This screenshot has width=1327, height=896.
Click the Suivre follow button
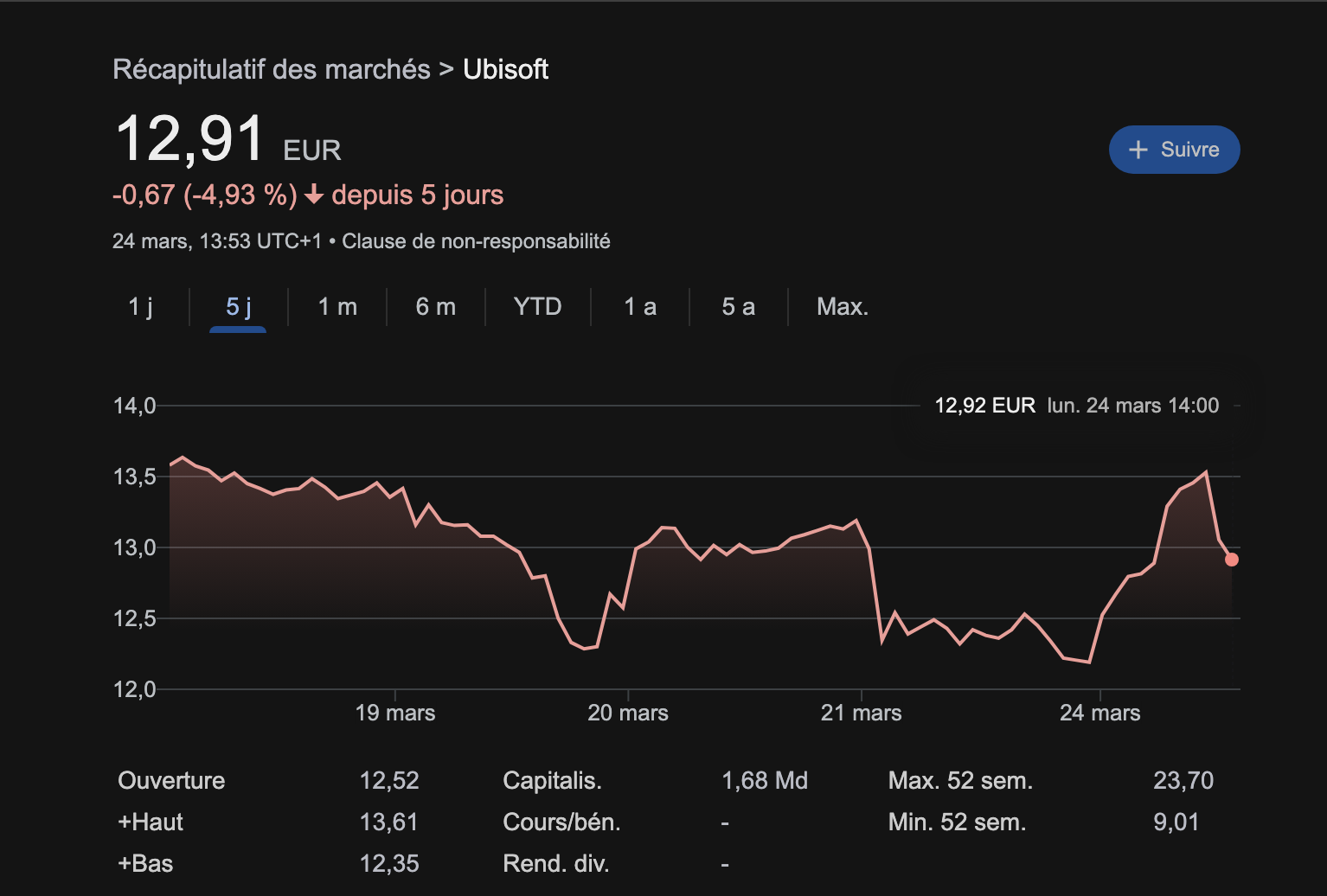pos(1174,150)
